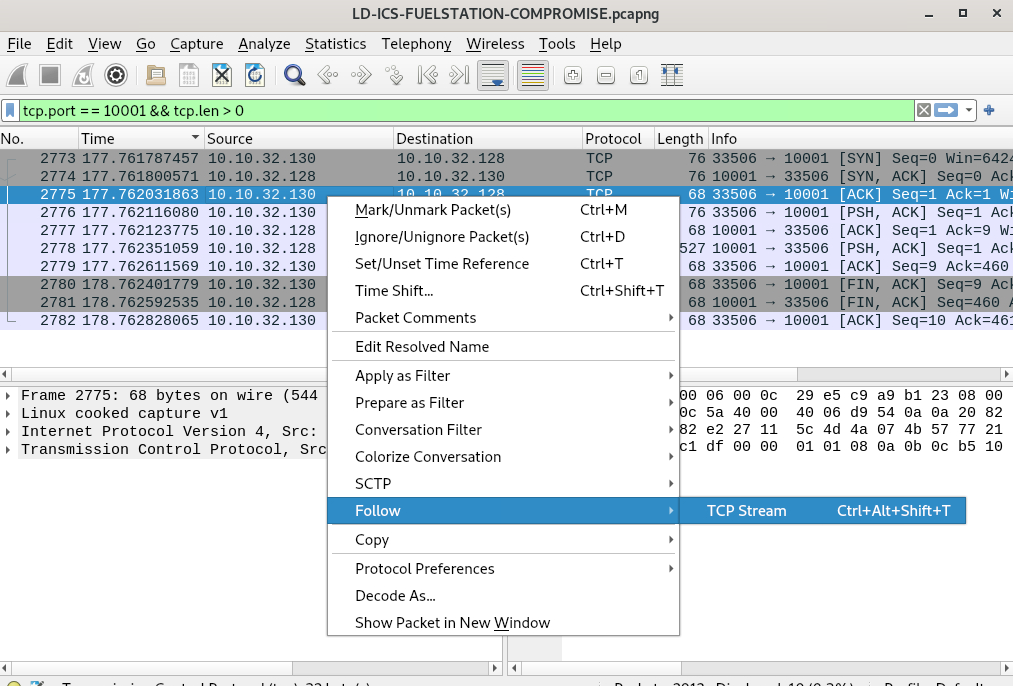Open the filter history dropdown arrow
Image resolution: width=1013 pixels, height=686 pixels.
tap(969, 111)
